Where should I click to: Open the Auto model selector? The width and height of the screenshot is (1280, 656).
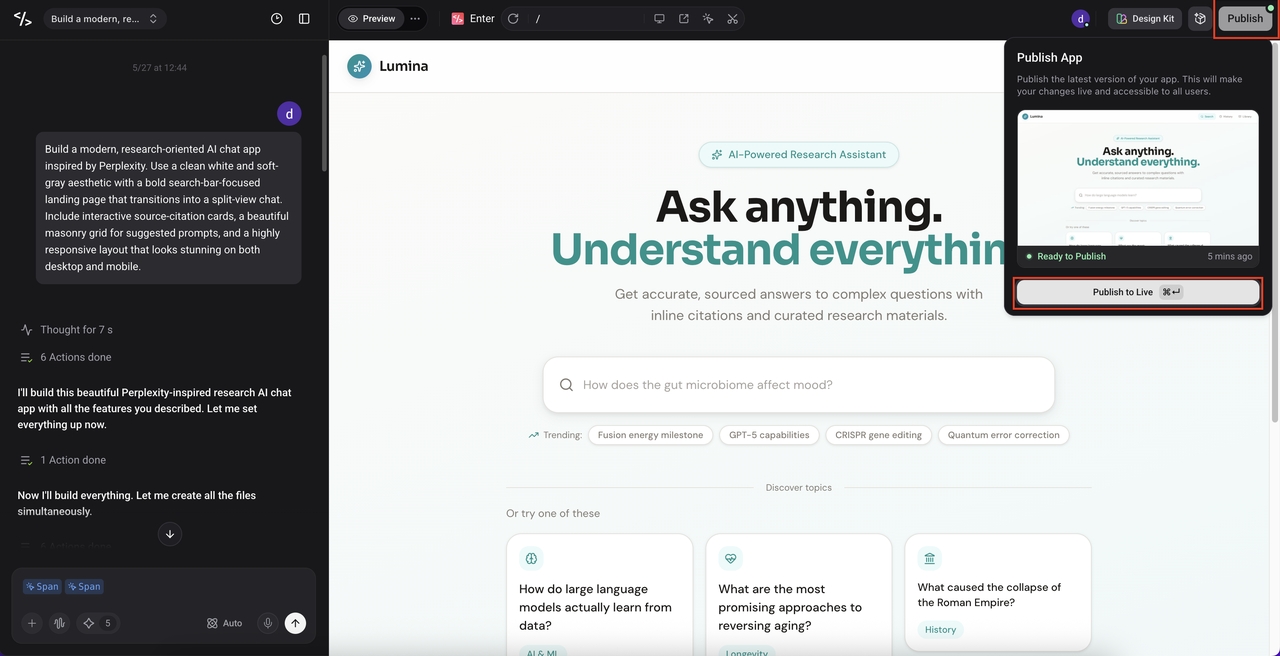[x=224, y=623]
